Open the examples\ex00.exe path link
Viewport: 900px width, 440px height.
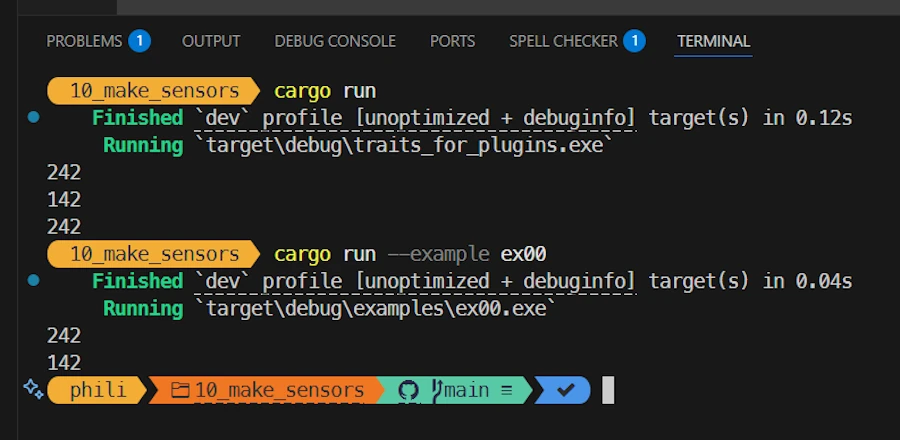coord(380,309)
